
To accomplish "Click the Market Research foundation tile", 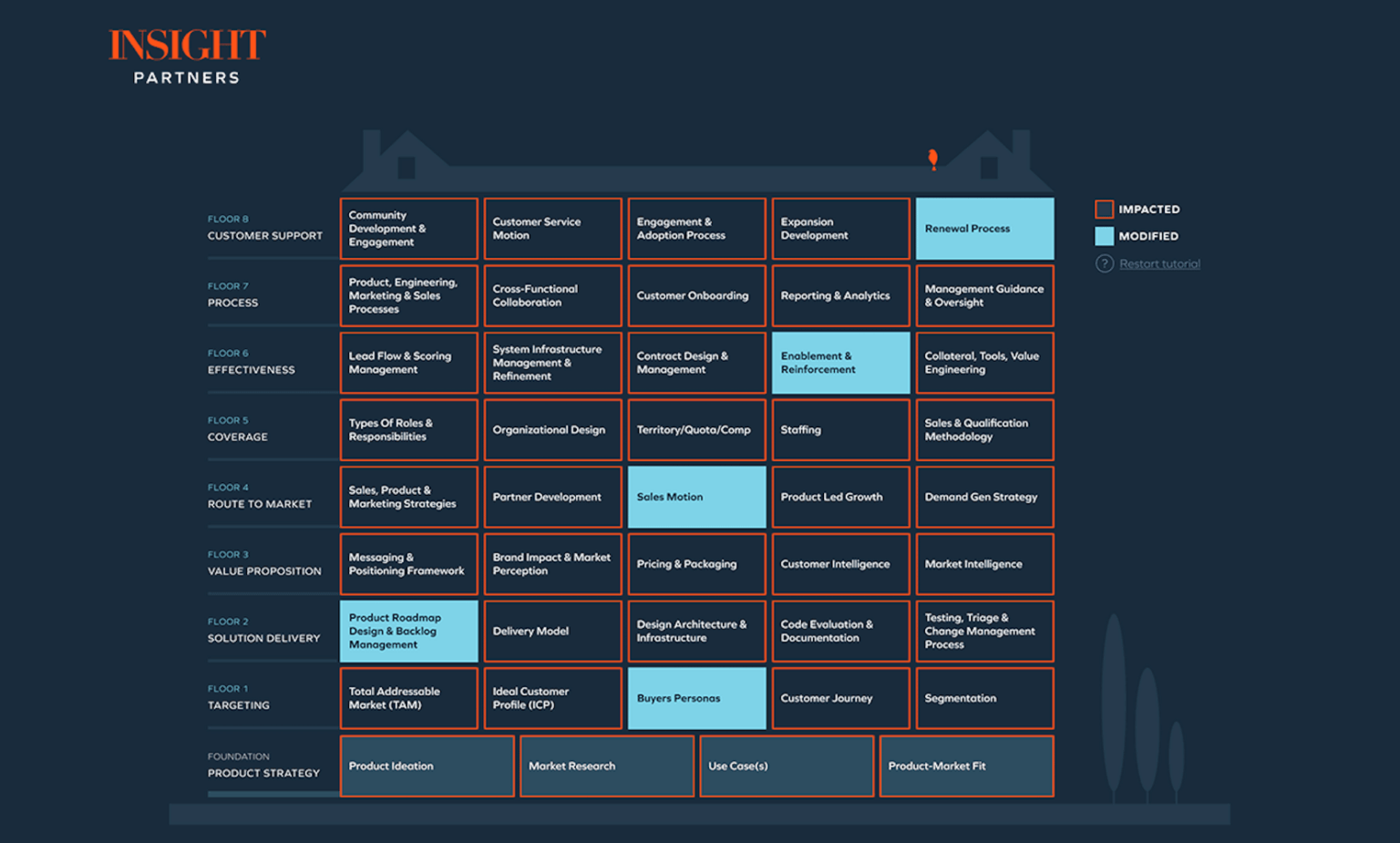I will pyautogui.click(x=606, y=766).
